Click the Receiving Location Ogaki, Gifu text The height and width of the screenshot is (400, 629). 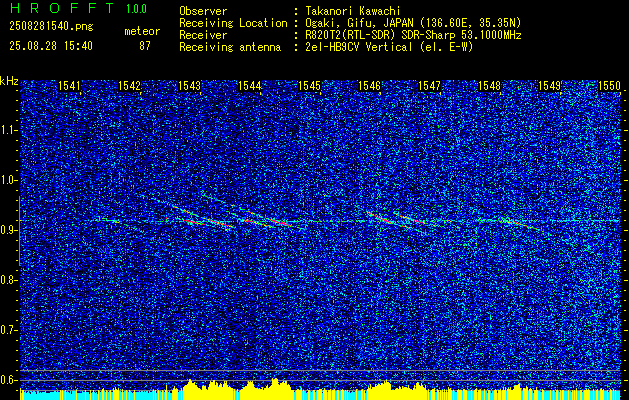(x=413, y=23)
